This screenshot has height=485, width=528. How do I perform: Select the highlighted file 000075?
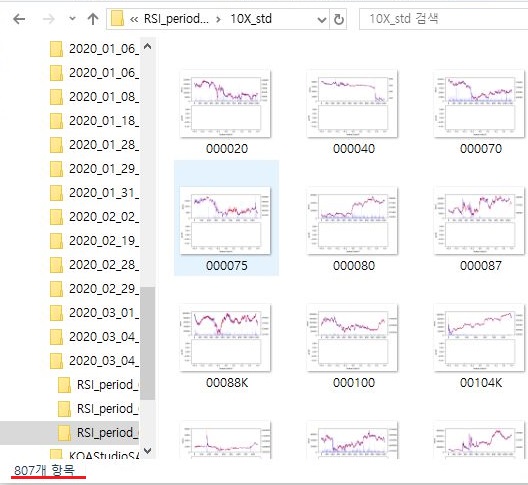226,218
